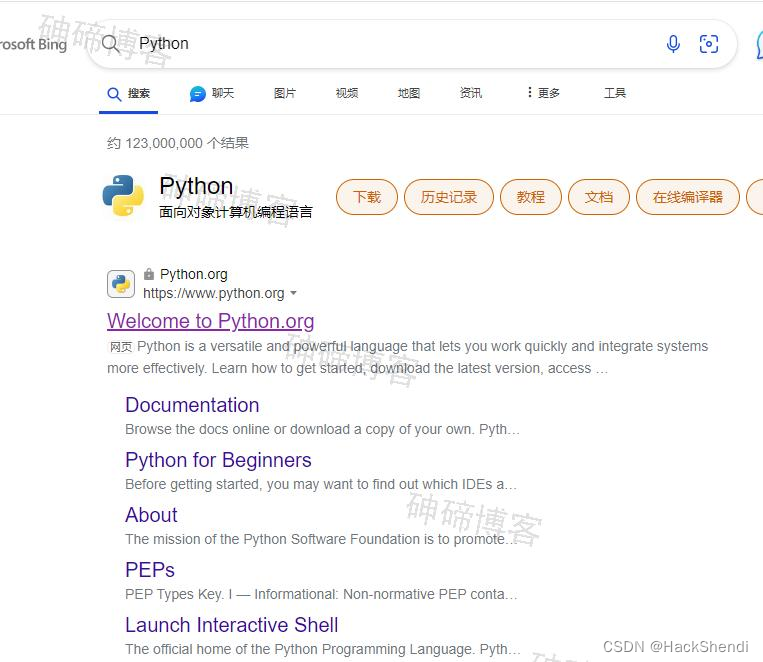
Task: Click the 'The official home' snippet
Action: pos(323,649)
